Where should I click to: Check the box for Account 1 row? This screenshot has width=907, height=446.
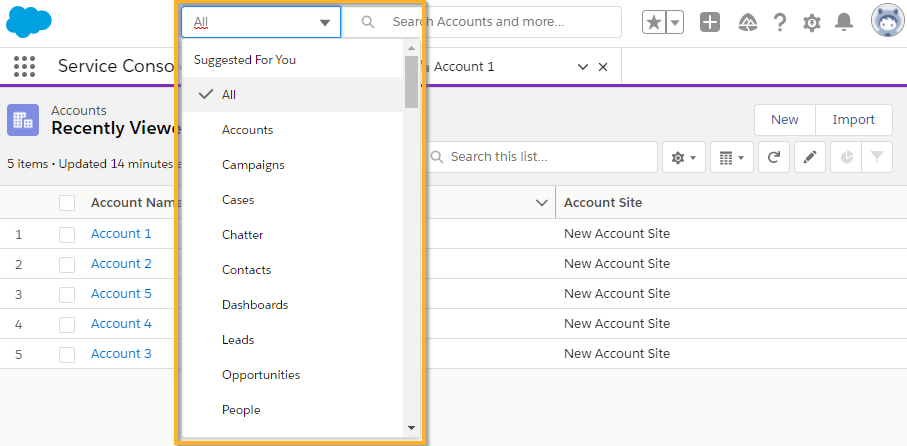click(x=67, y=234)
